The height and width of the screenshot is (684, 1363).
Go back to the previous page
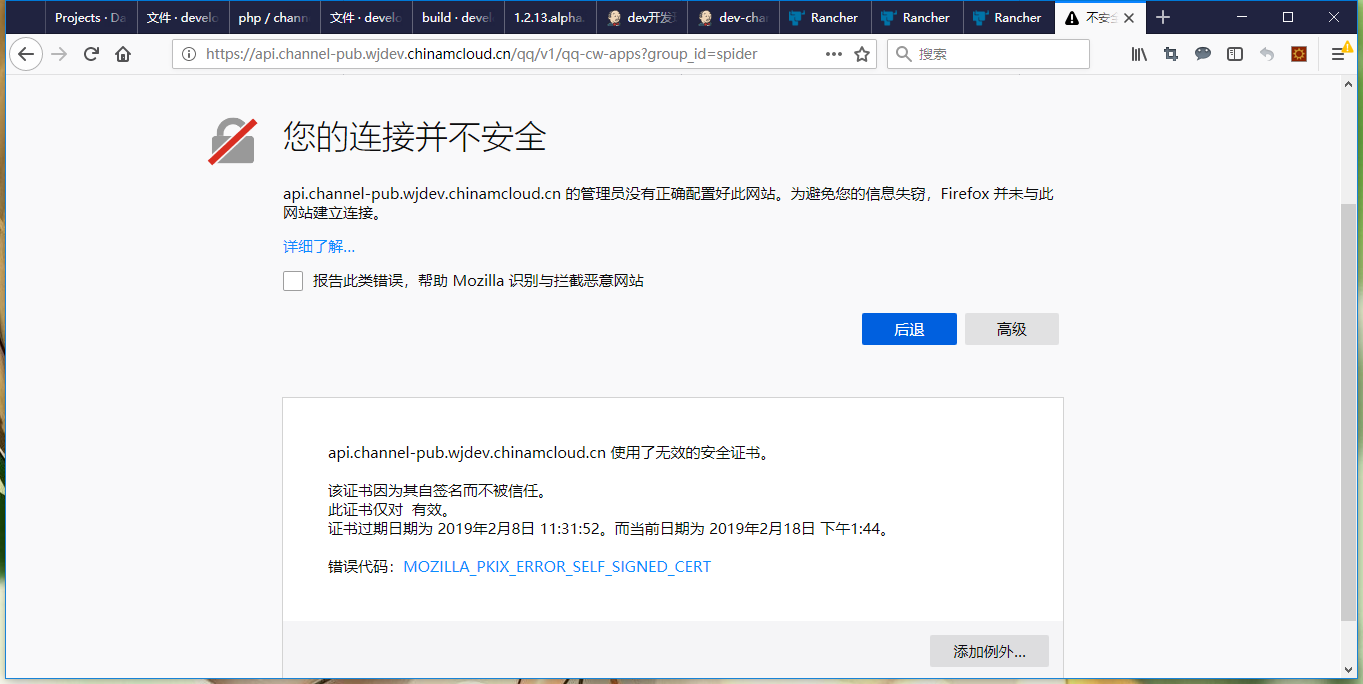click(x=26, y=54)
